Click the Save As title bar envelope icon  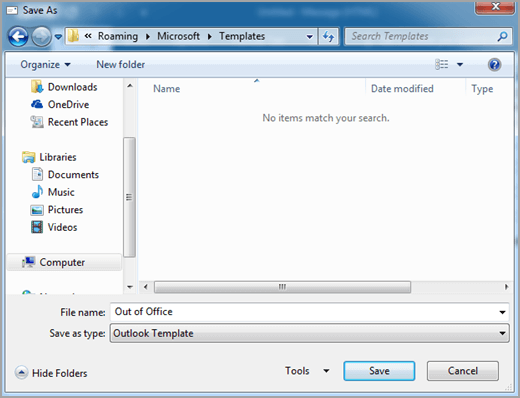[12, 10]
